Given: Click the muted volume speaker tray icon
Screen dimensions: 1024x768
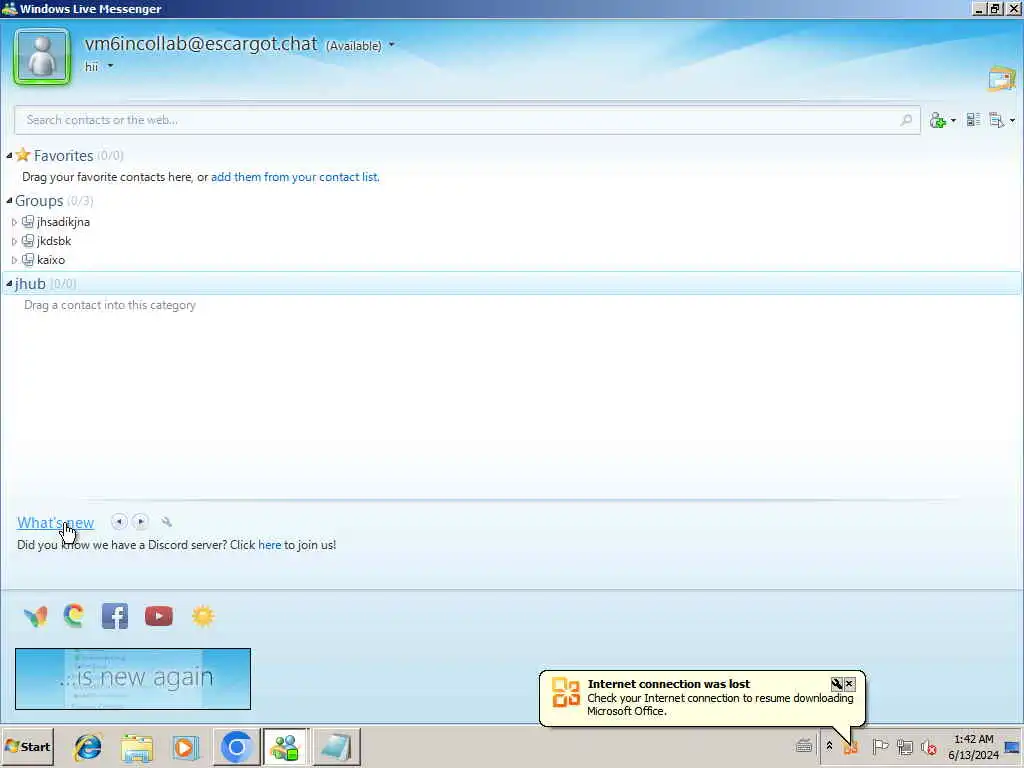Looking at the screenshot, I should pyautogui.click(x=929, y=746).
